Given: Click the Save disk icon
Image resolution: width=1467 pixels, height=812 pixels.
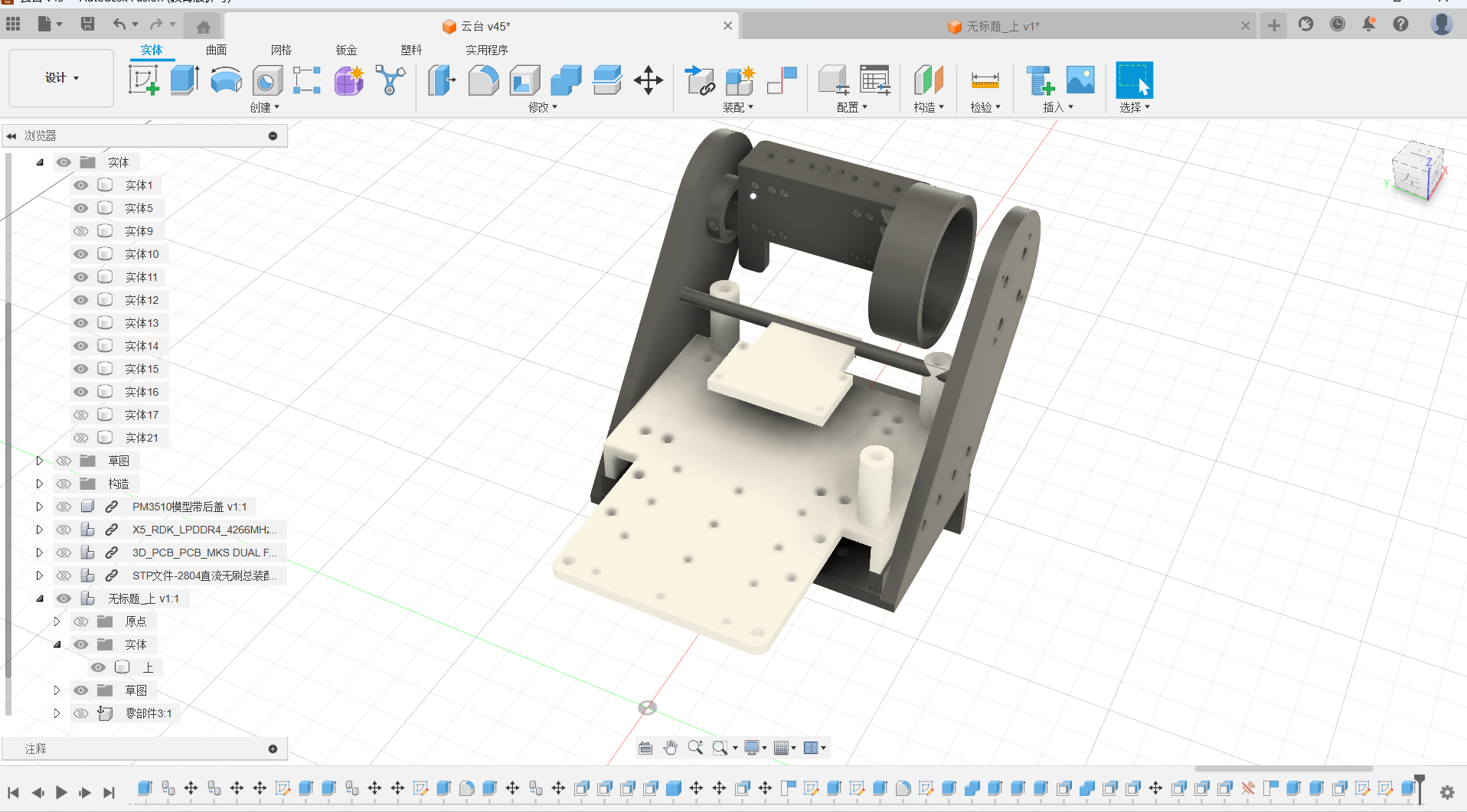Looking at the screenshot, I should click(x=87, y=24).
